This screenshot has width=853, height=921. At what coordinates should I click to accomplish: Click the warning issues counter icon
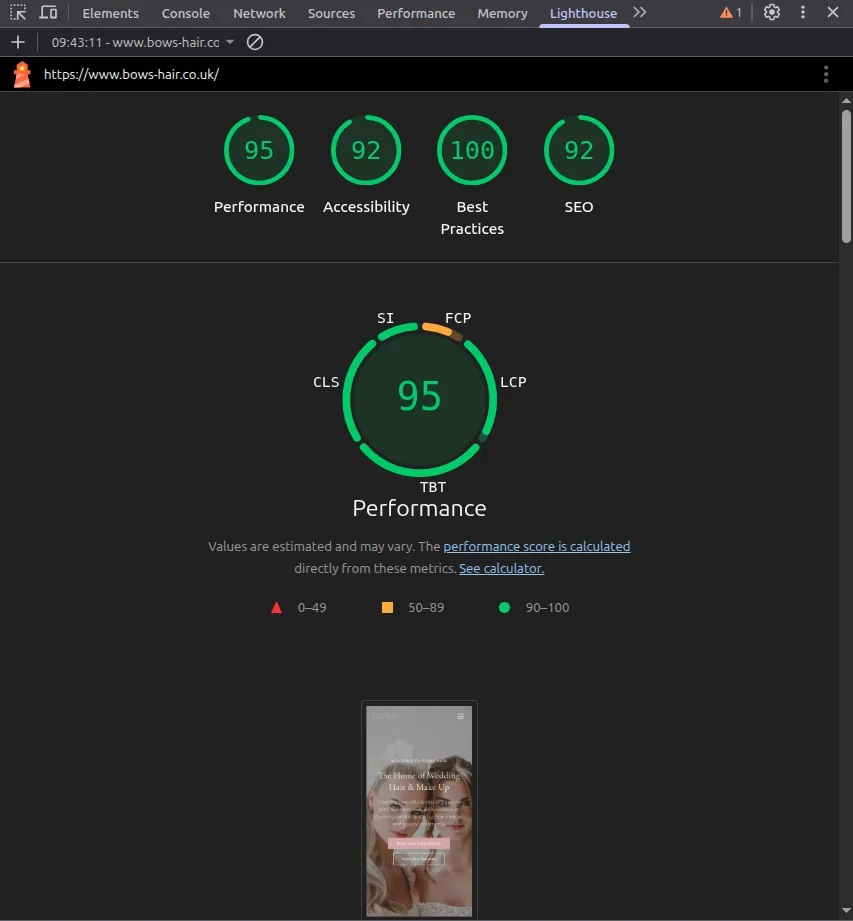click(731, 13)
